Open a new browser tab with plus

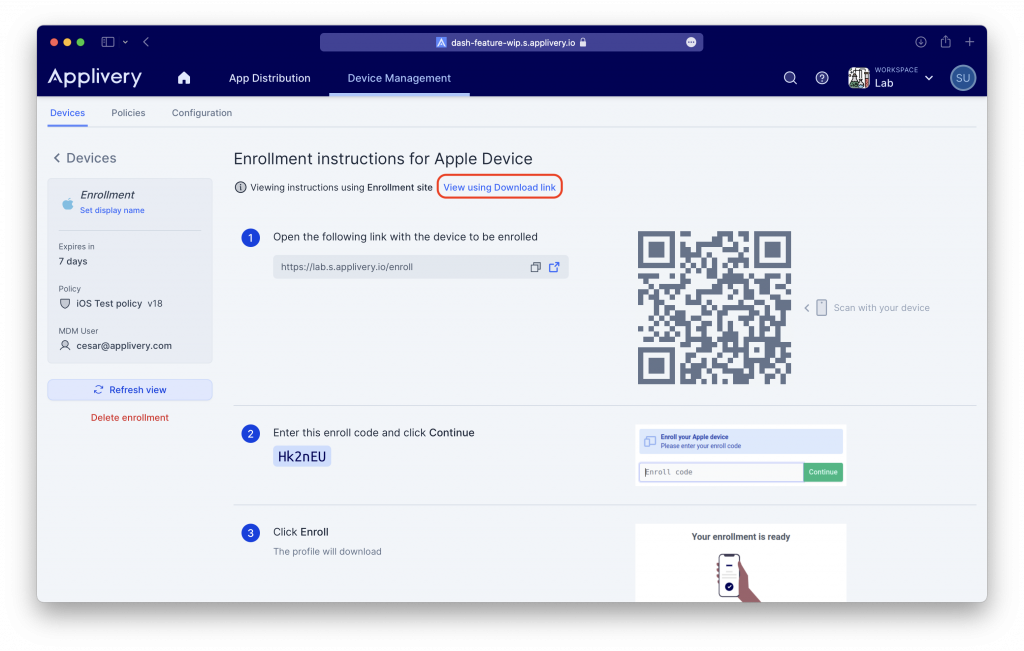coord(970,42)
